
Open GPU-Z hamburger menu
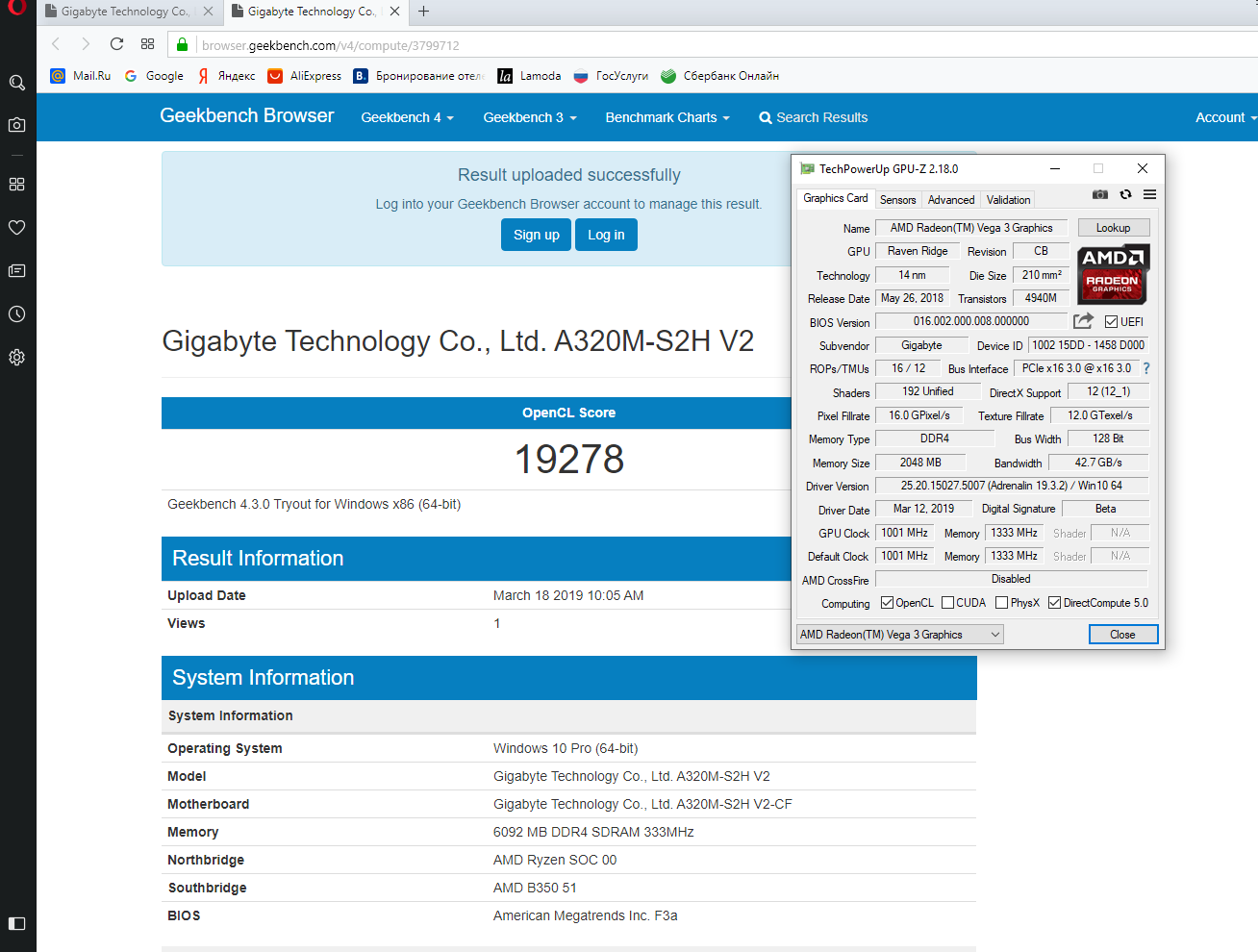pyautogui.click(x=1149, y=194)
